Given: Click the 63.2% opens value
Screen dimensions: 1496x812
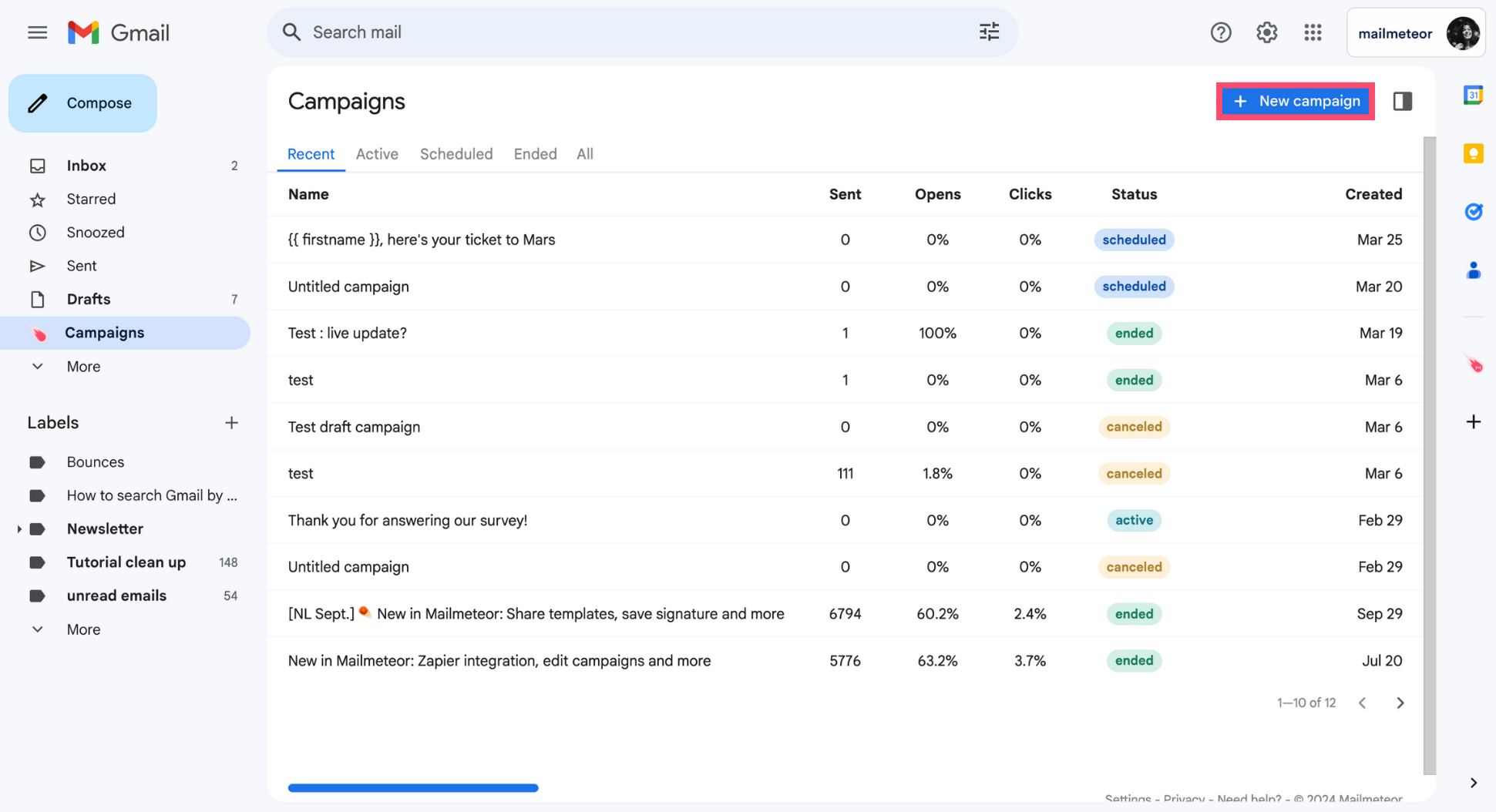Looking at the screenshot, I should point(937,661).
